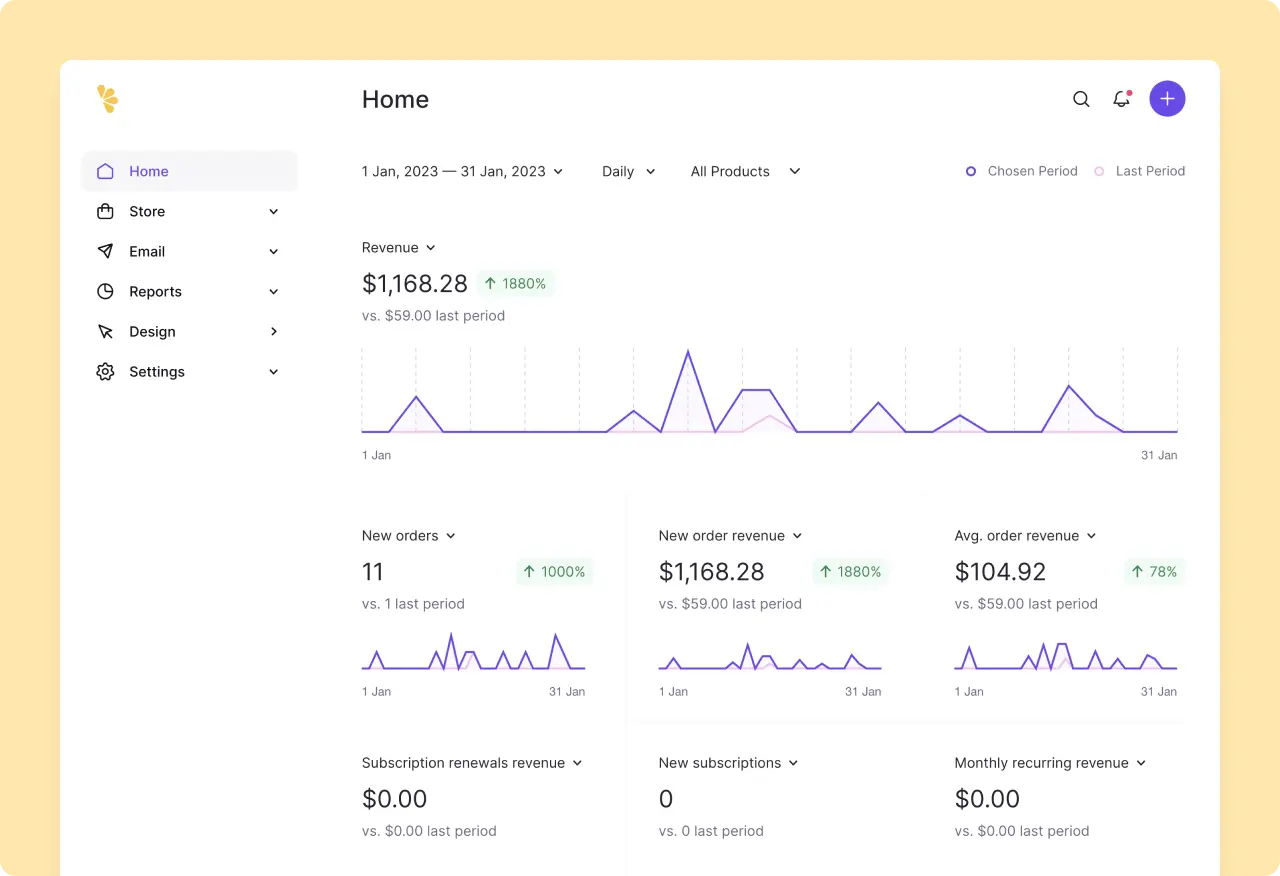Open the search icon in the top bar
1280x876 pixels.
point(1081,99)
